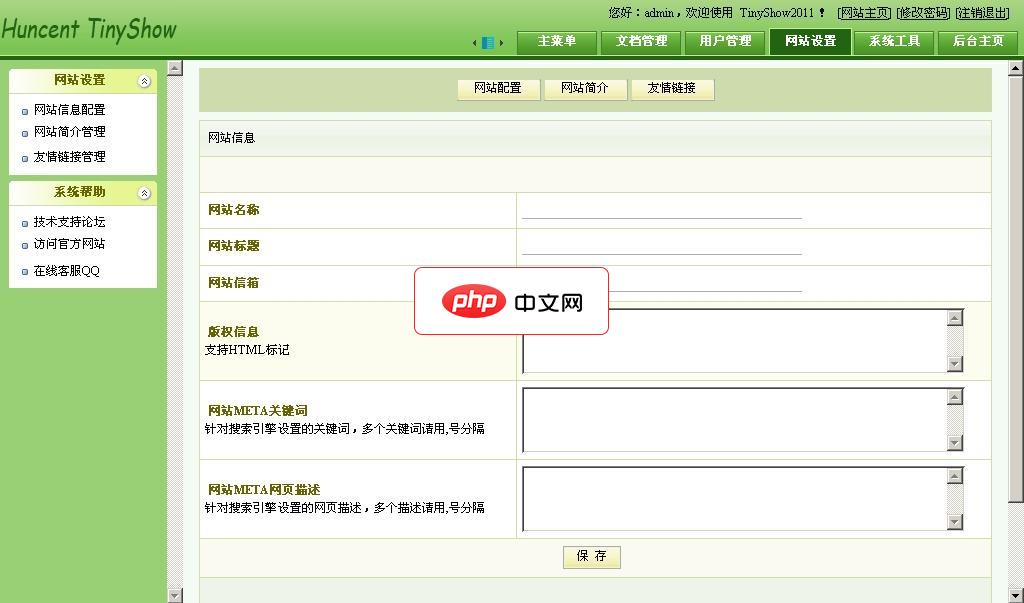Screen dimensions: 1024x603
Task: Click the 支持HTML标记 hint text
Action: [x=247, y=350]
